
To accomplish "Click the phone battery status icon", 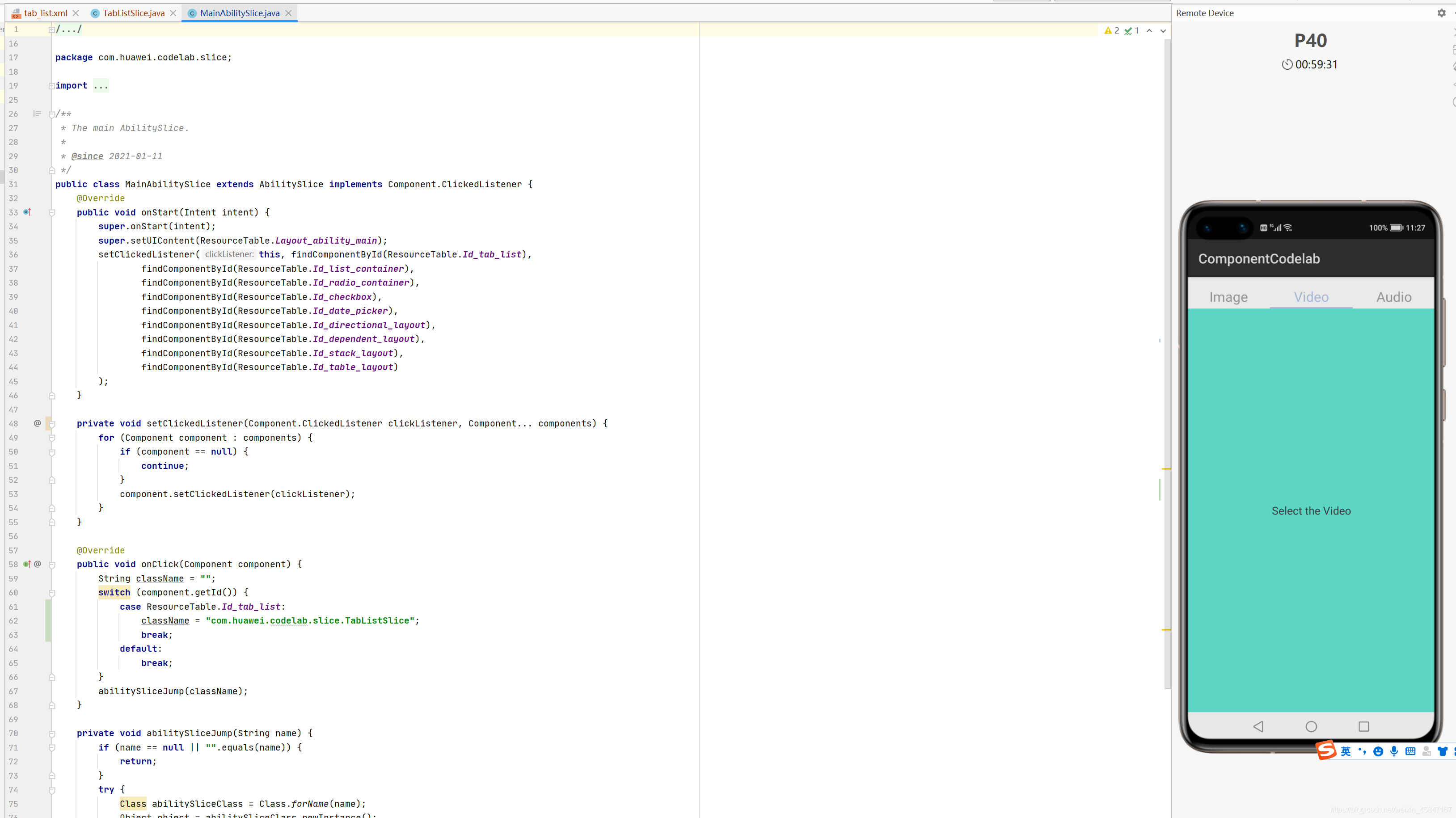I will tap(1396, 228).
